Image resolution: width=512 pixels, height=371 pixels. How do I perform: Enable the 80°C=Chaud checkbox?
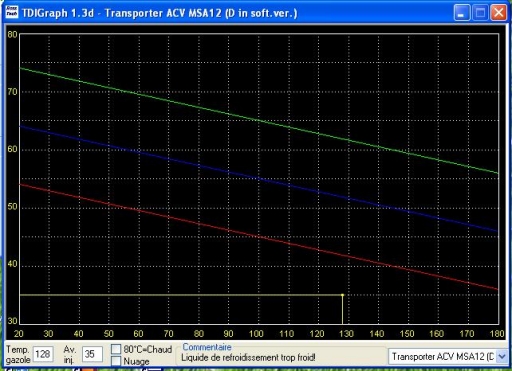click(116, 349)
